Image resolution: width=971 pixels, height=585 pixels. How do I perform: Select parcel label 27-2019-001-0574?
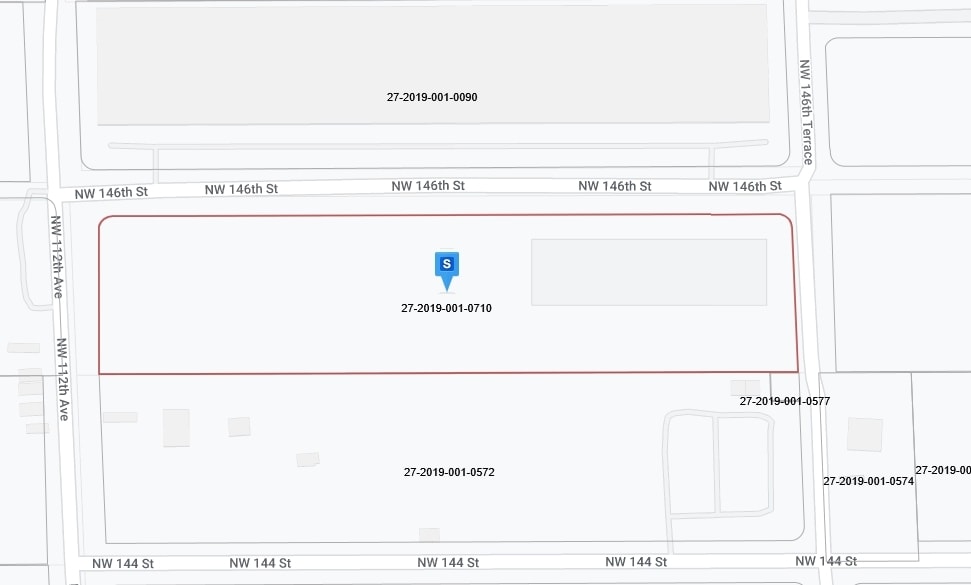[x=868, y=481]
